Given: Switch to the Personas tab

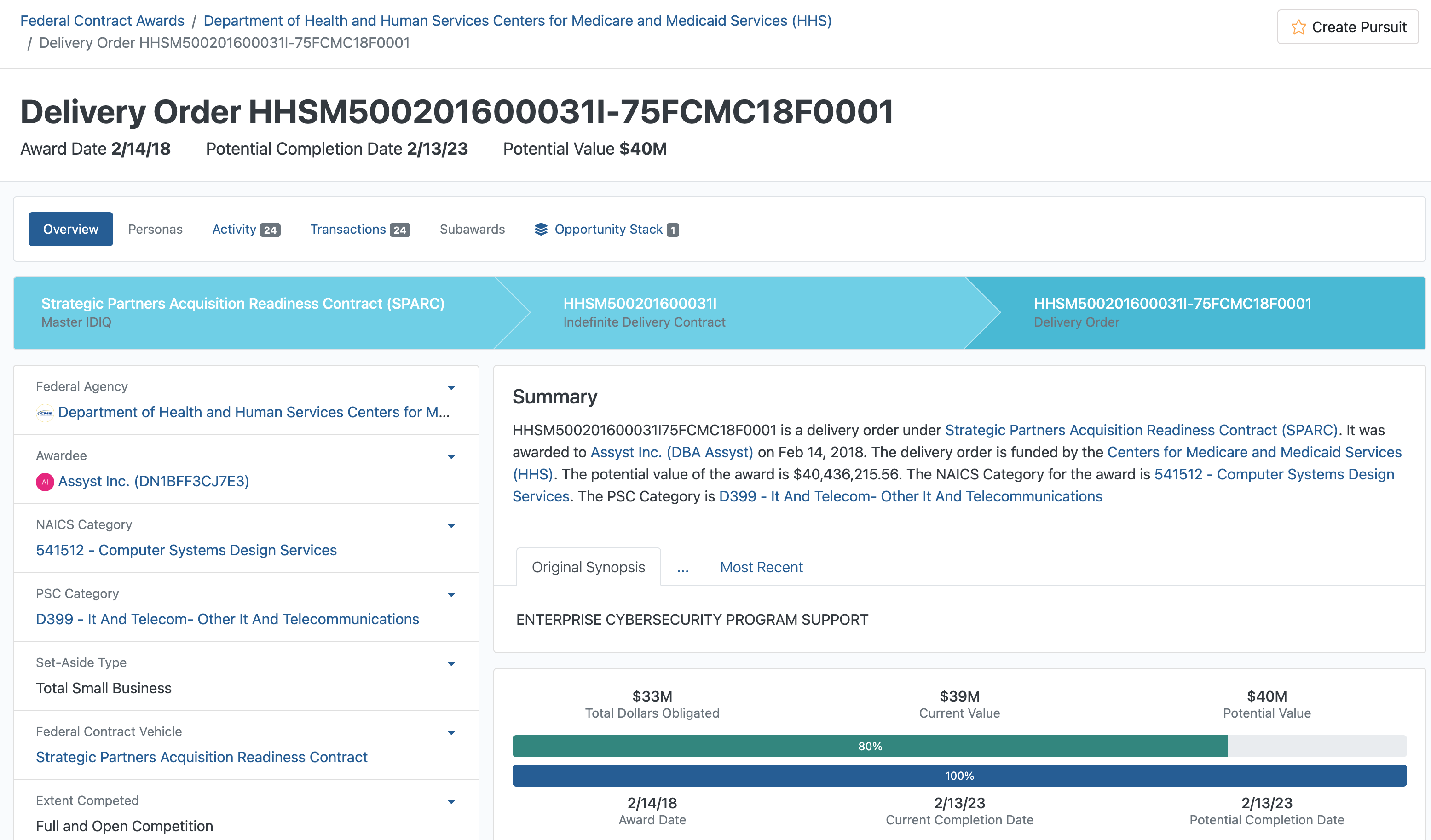Looking at the screenshot, I should point(155,229).
